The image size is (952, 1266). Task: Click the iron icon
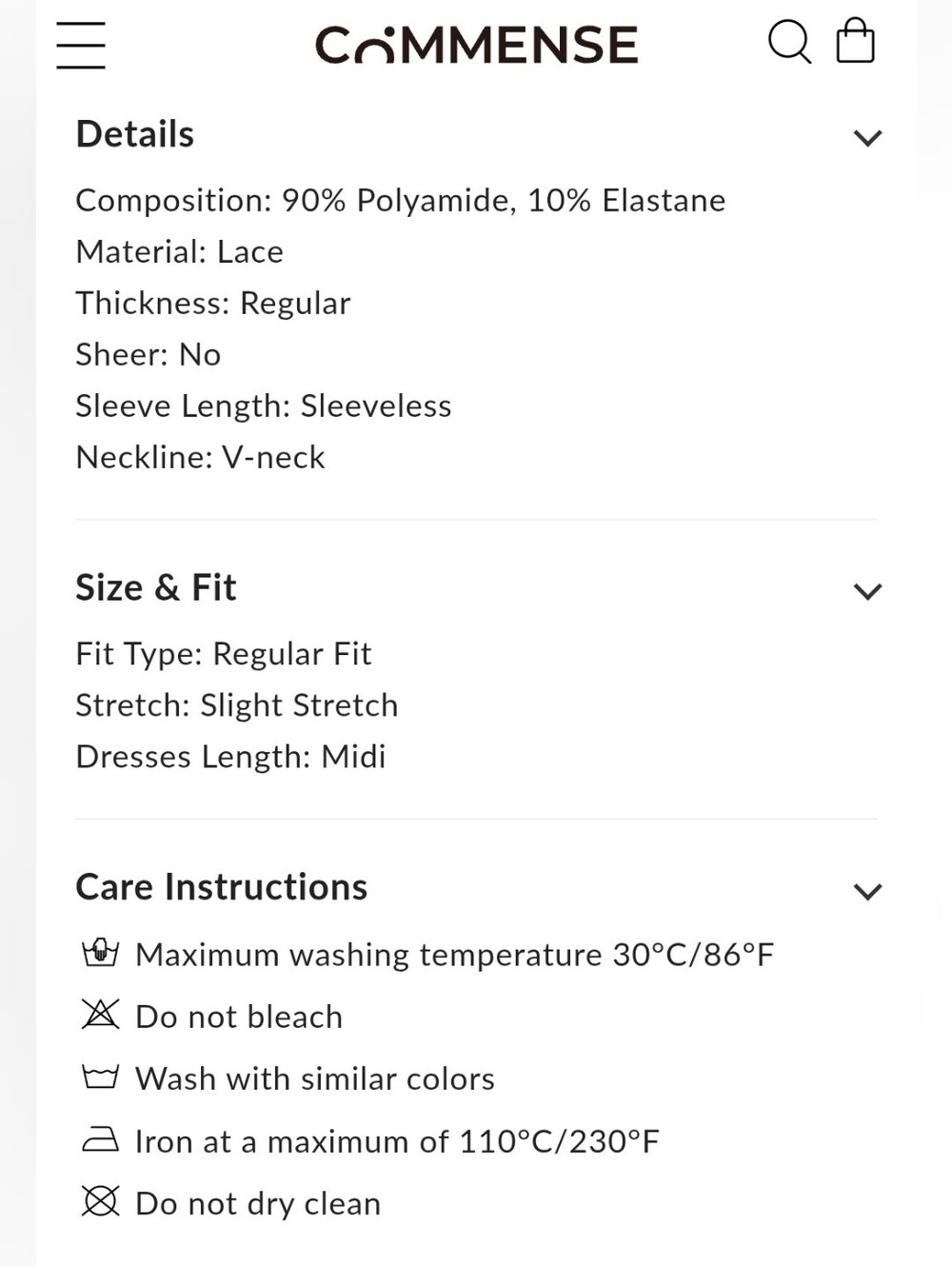[100, 1139]
